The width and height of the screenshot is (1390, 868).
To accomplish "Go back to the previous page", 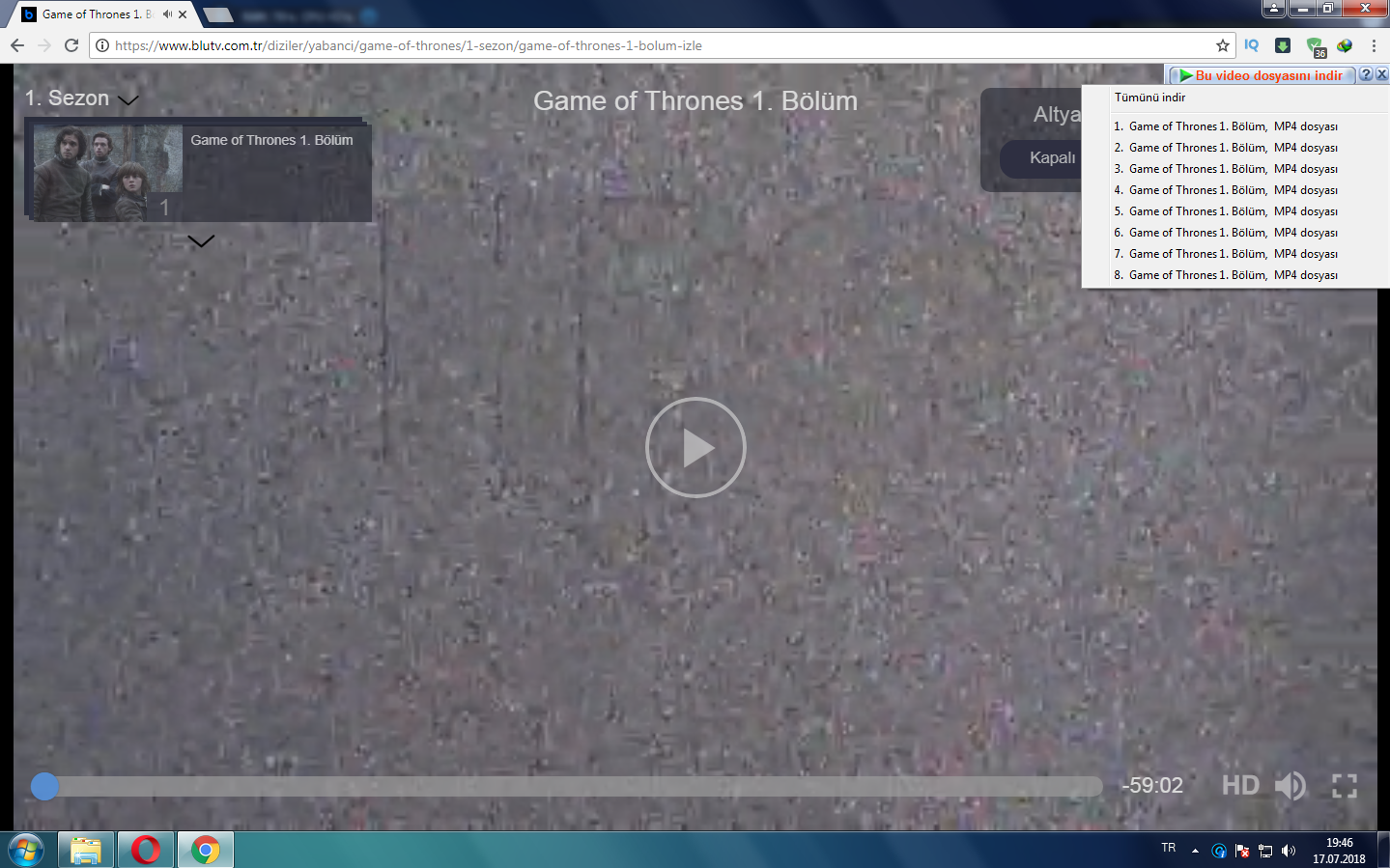I will (16, 45).
